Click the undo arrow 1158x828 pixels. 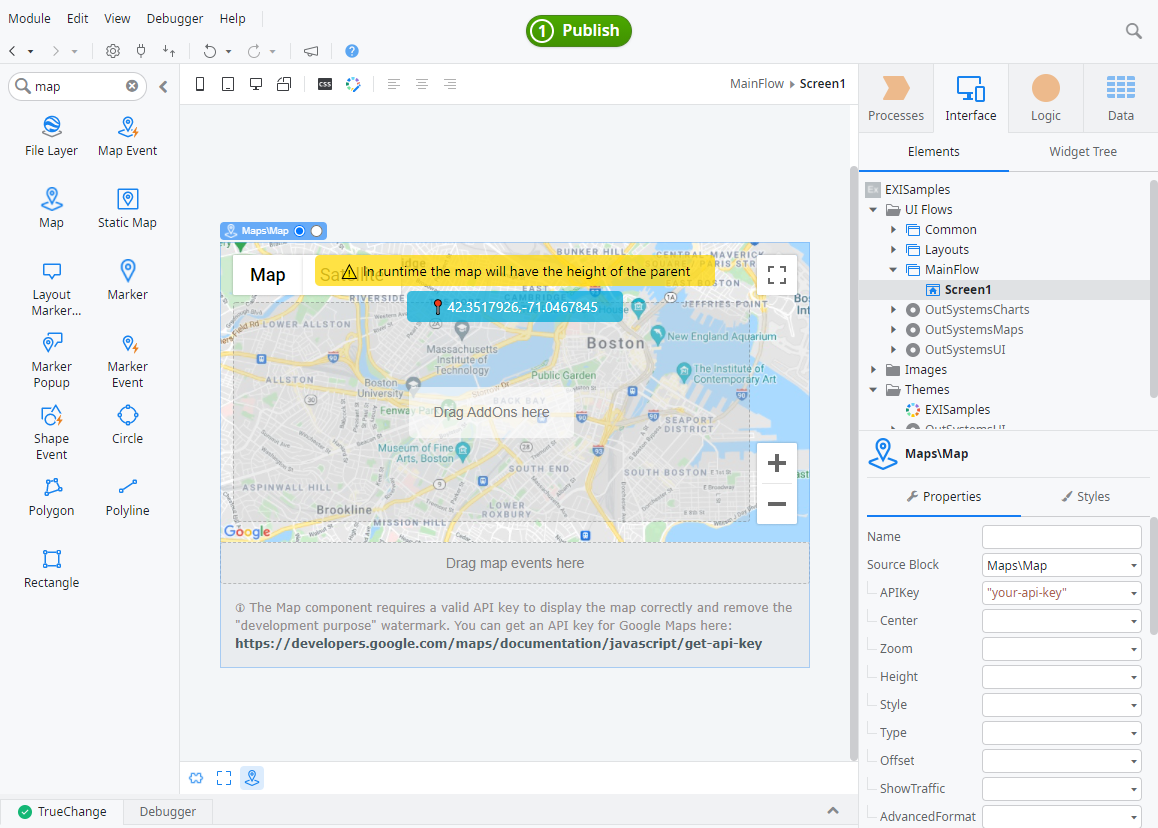click(210, 51)
